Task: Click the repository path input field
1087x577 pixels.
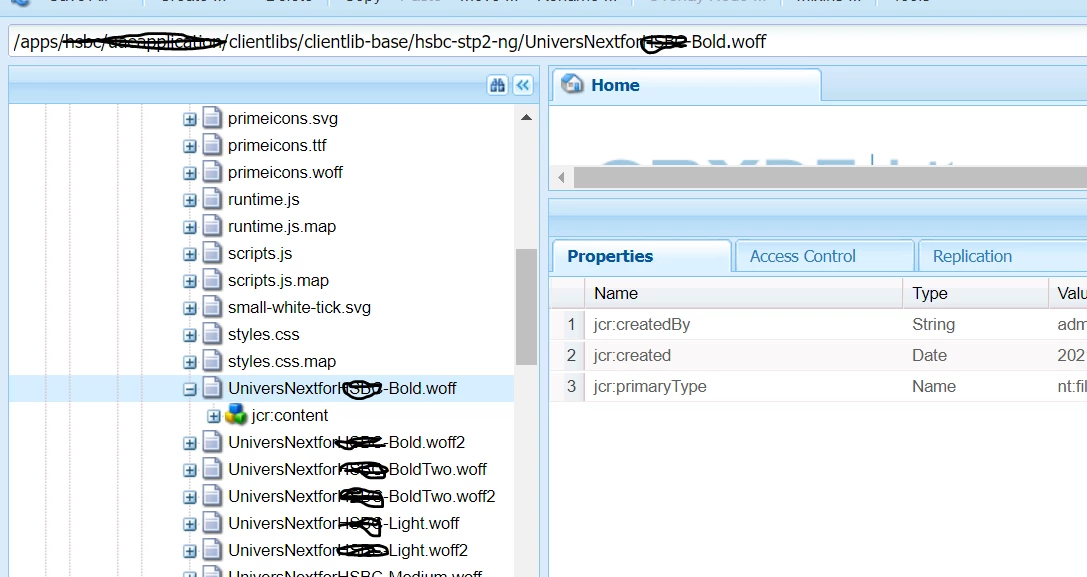Action: pos(548,42)
